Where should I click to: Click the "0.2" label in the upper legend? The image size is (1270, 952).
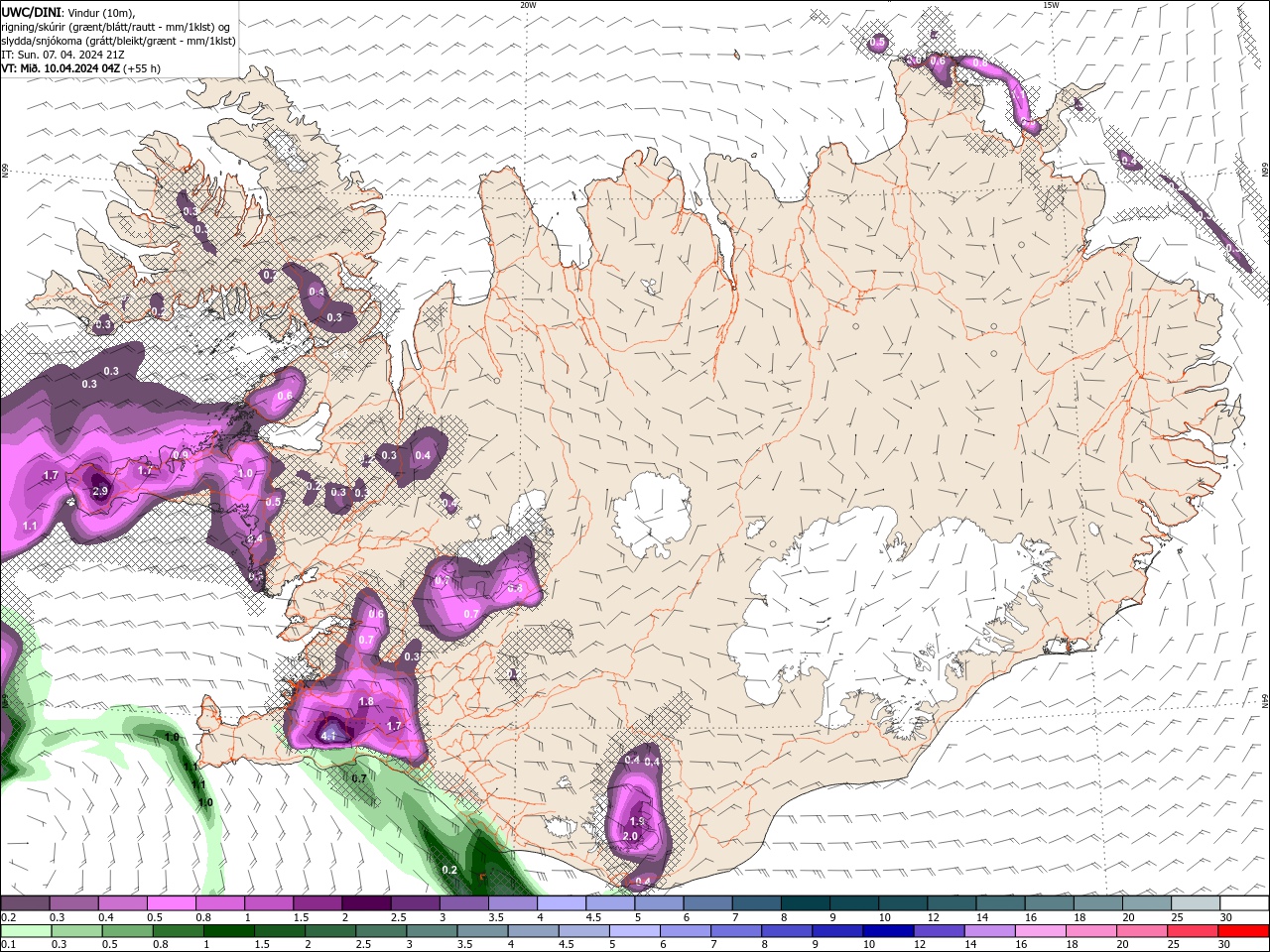tap(8, 917)
